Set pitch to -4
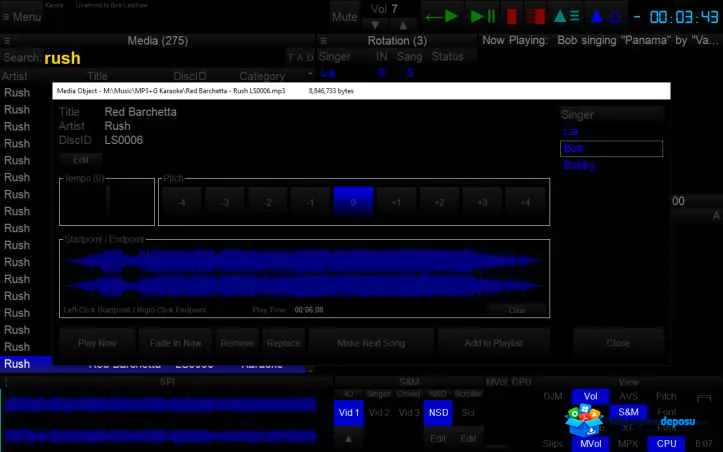 pos(181,202)
